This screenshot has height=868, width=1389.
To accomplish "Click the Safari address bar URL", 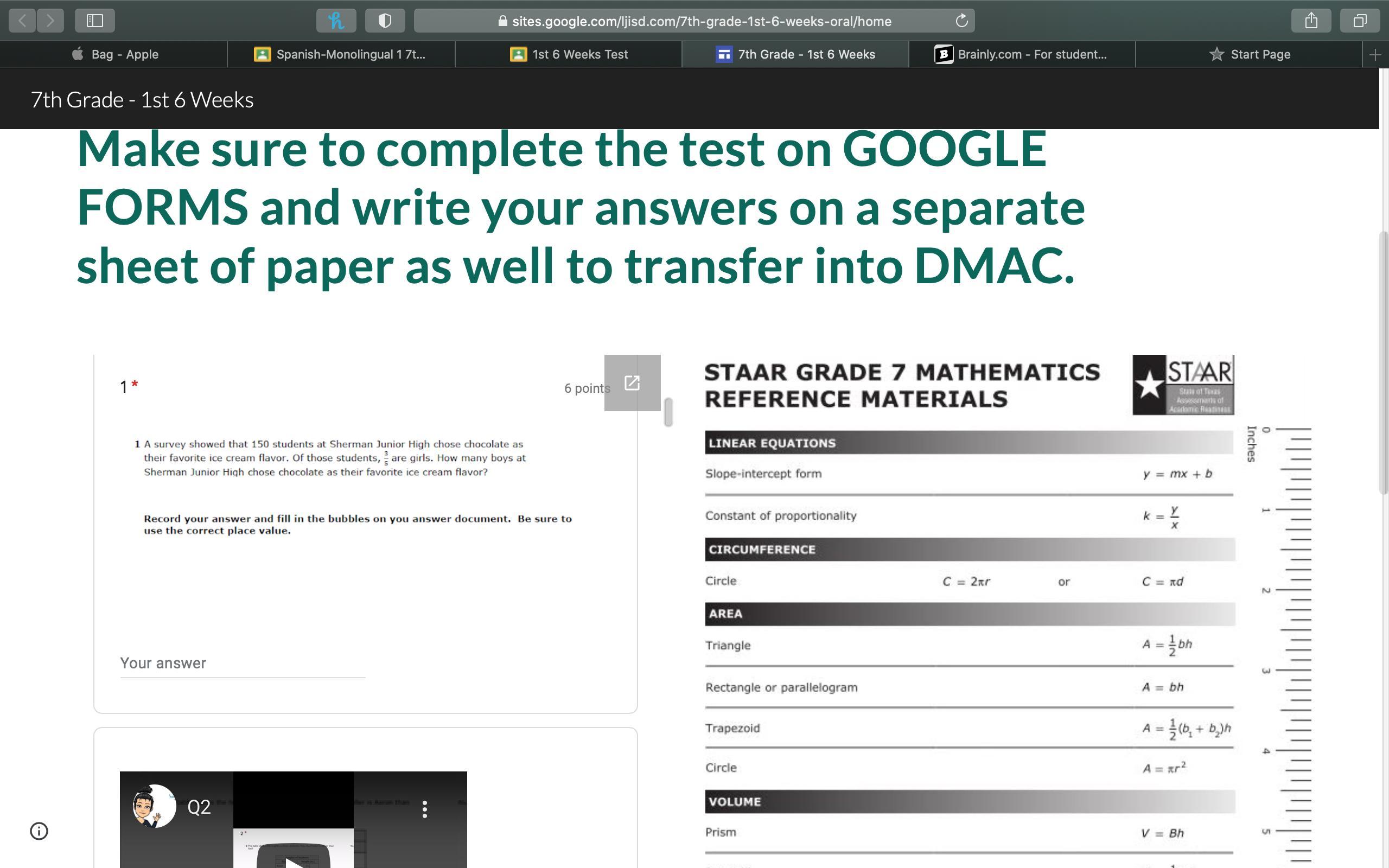I will (x=701, y=21).
